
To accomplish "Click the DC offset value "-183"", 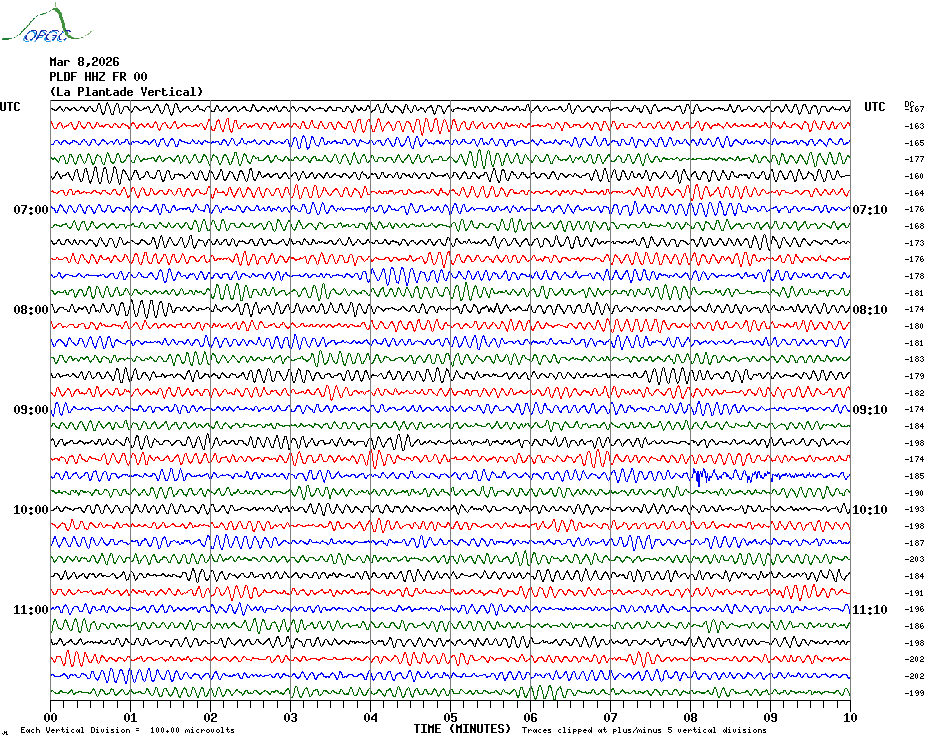I will [x=915, y=360].
